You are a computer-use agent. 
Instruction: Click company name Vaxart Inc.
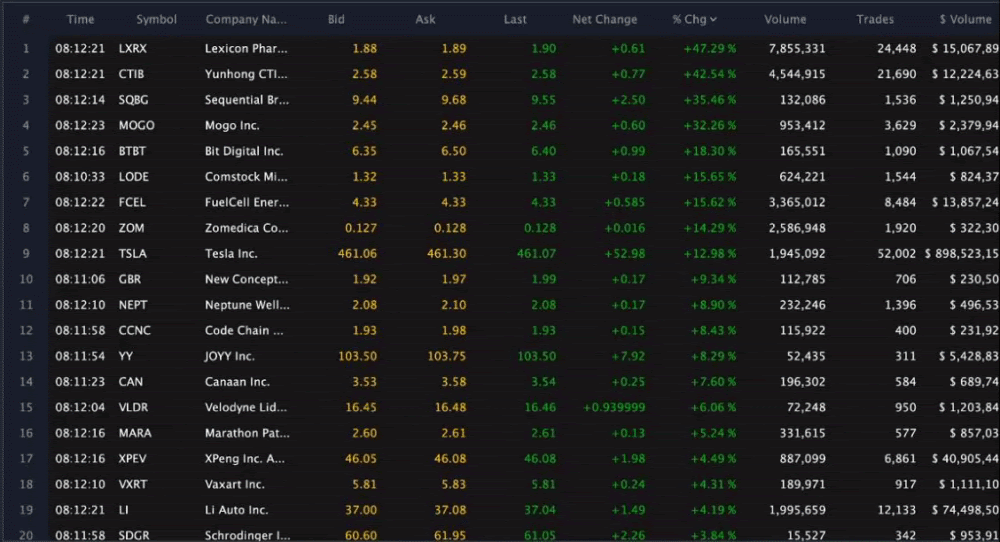(x=235, y=484)
